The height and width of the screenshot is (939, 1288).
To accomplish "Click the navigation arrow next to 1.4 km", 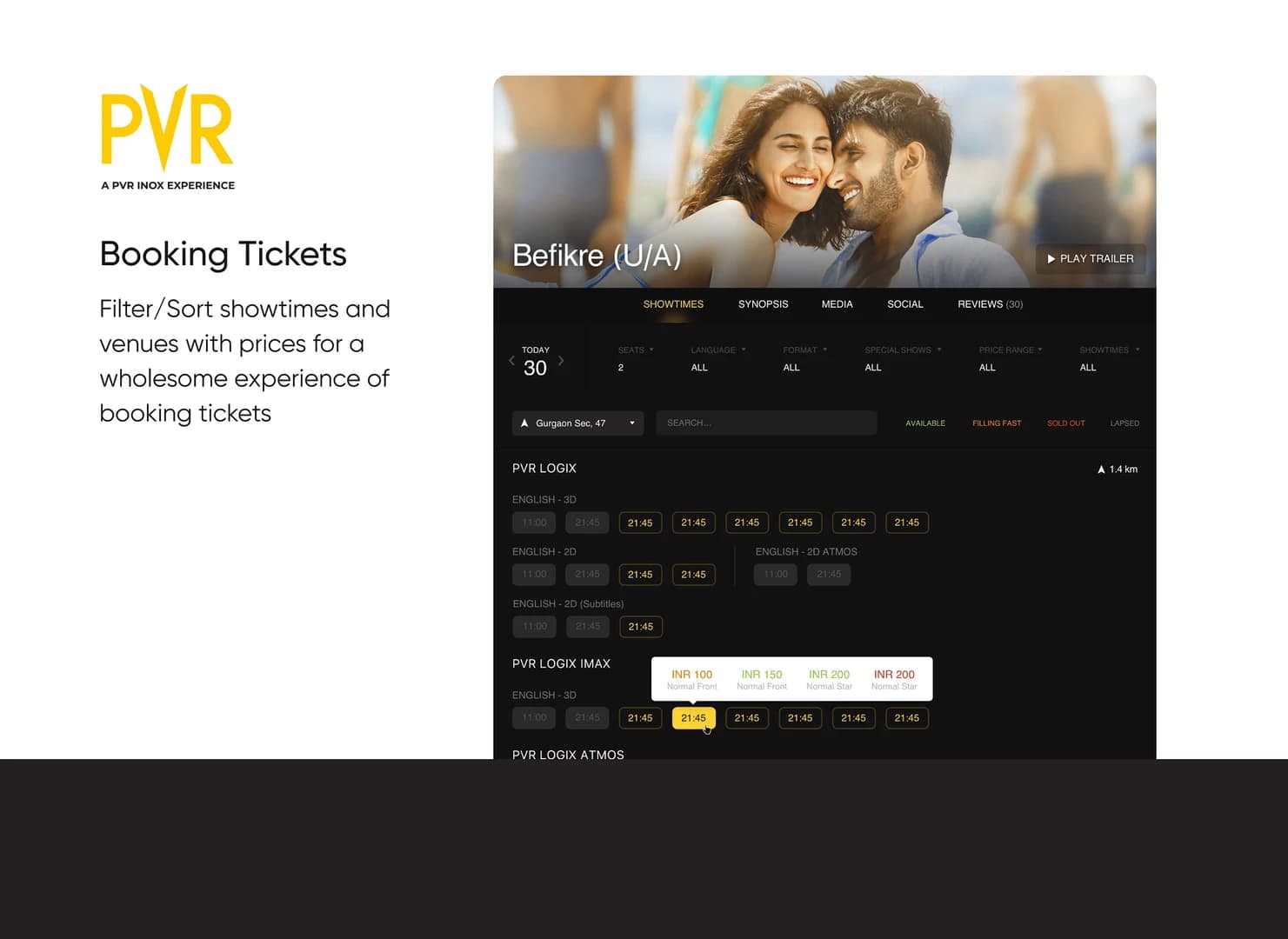I will pos(1101,469).
